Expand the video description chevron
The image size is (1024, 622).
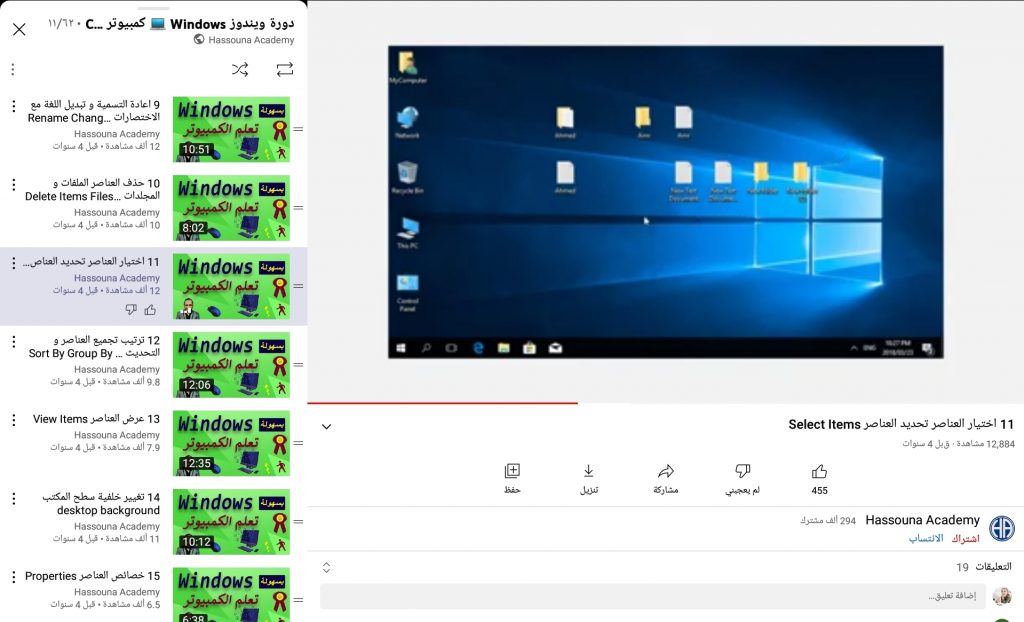coord(326,427)
